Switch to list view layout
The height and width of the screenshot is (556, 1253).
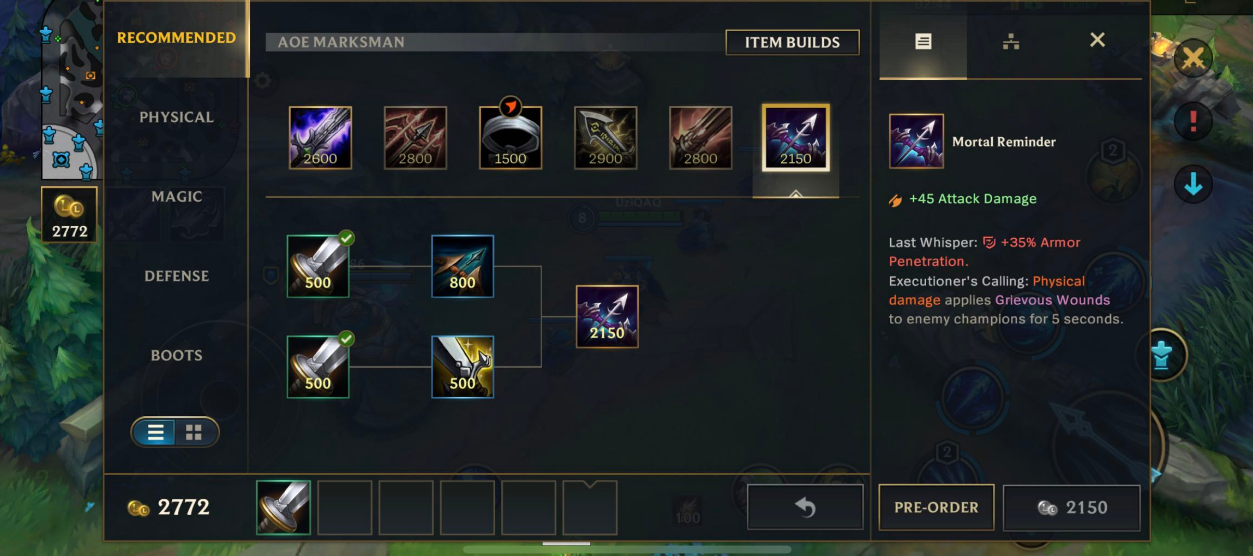[155, 432]
